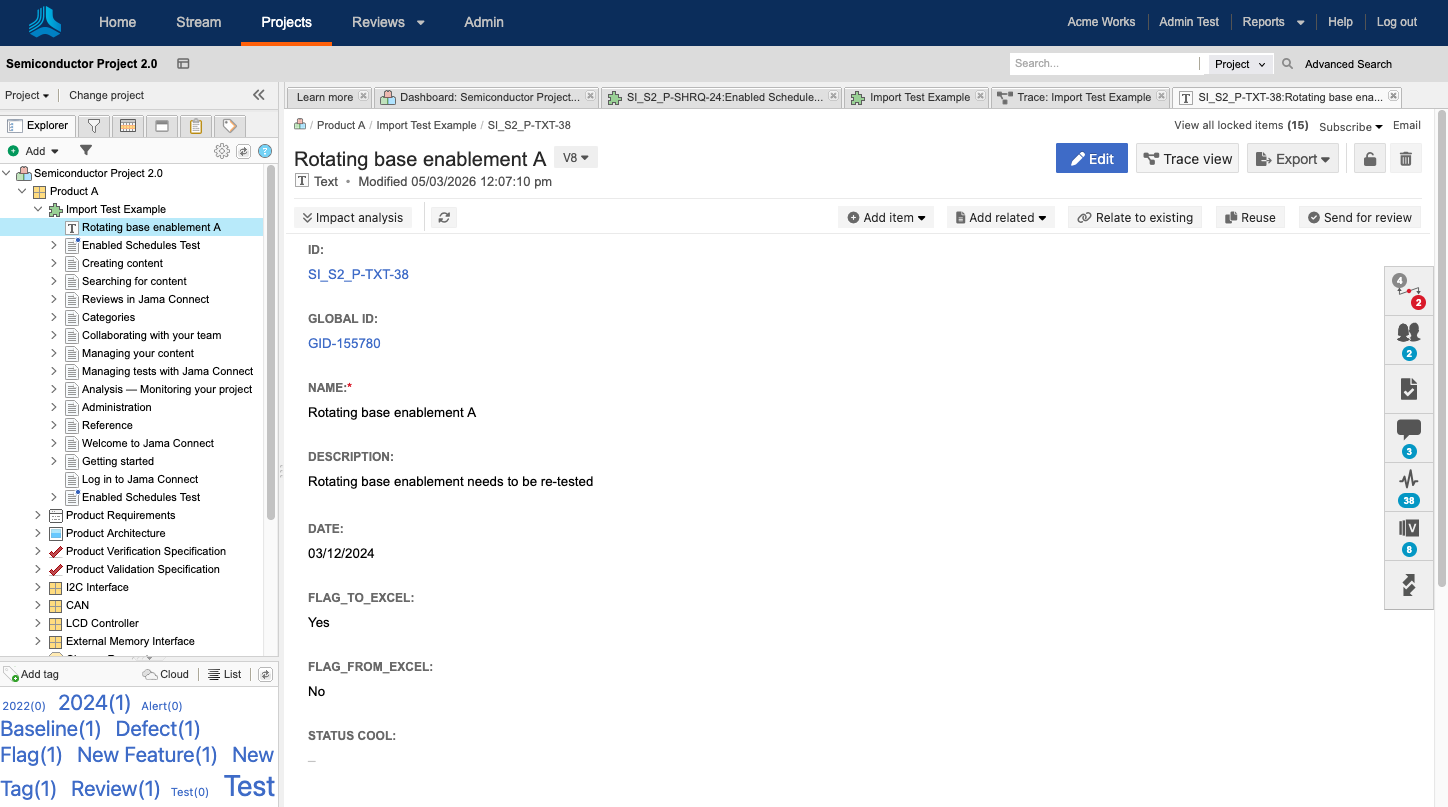Click the magnifier search icon
The width and height of the screenshot is (1448, 807).
click(x=1288, y=64)
